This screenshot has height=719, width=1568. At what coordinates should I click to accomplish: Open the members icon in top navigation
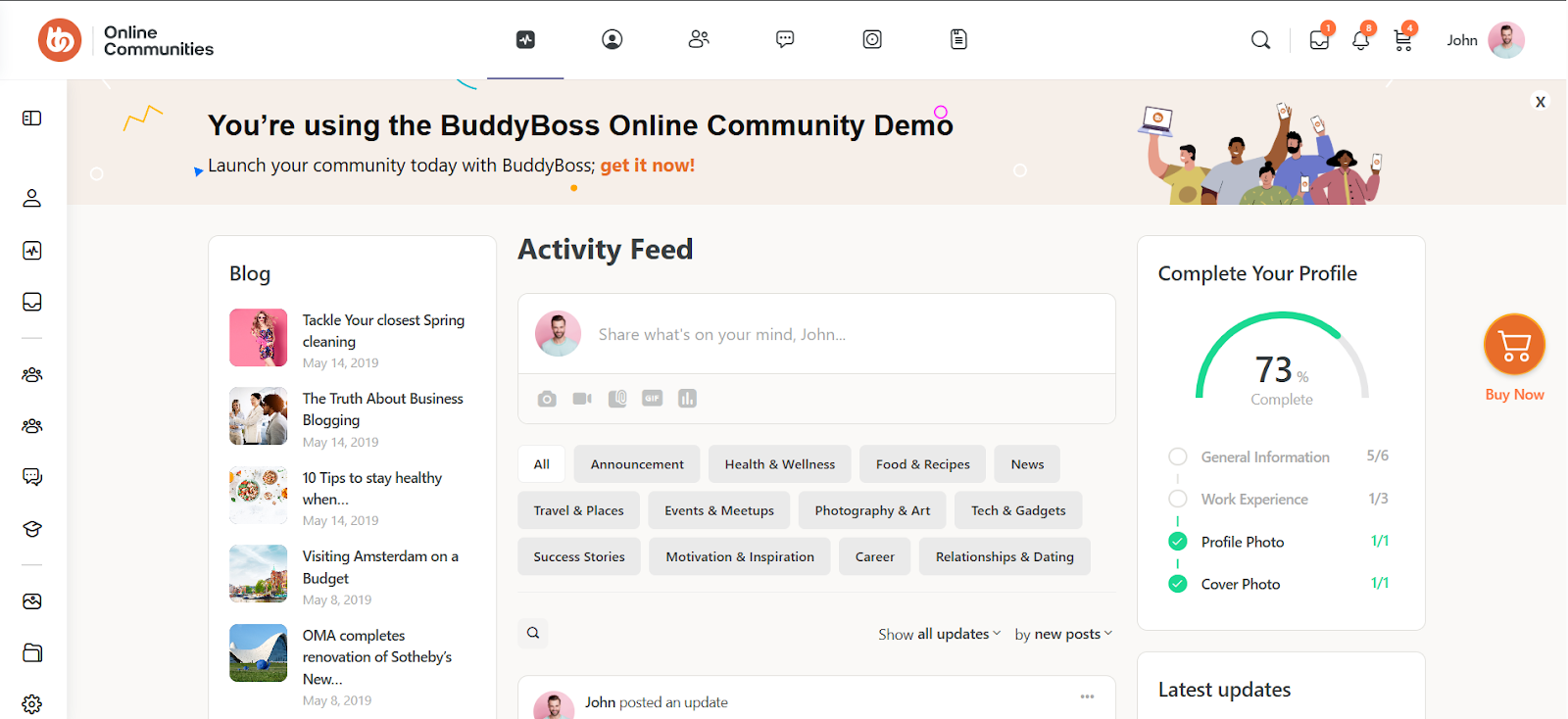click(699, 39)
